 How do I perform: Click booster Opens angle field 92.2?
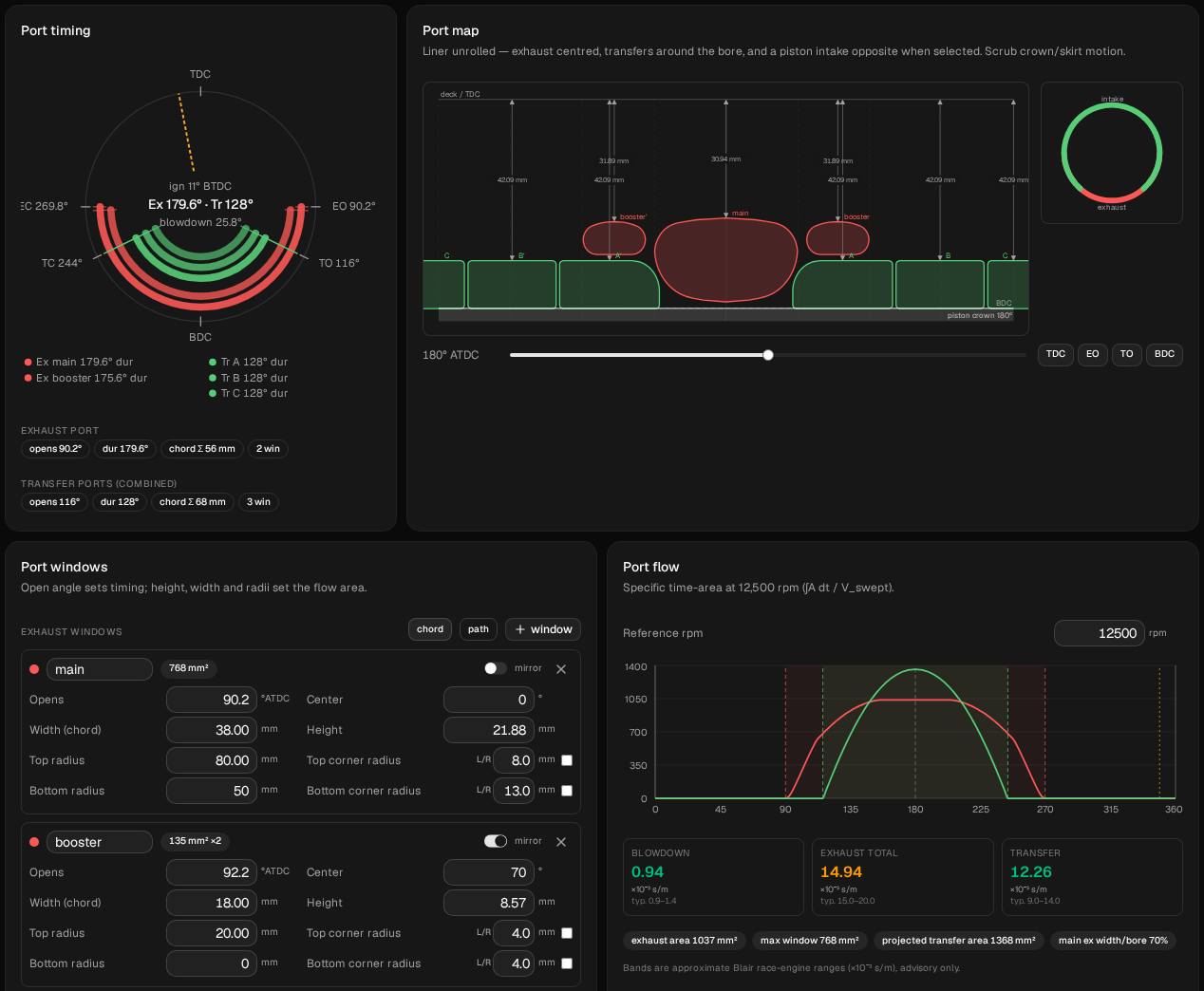[212, 872]
